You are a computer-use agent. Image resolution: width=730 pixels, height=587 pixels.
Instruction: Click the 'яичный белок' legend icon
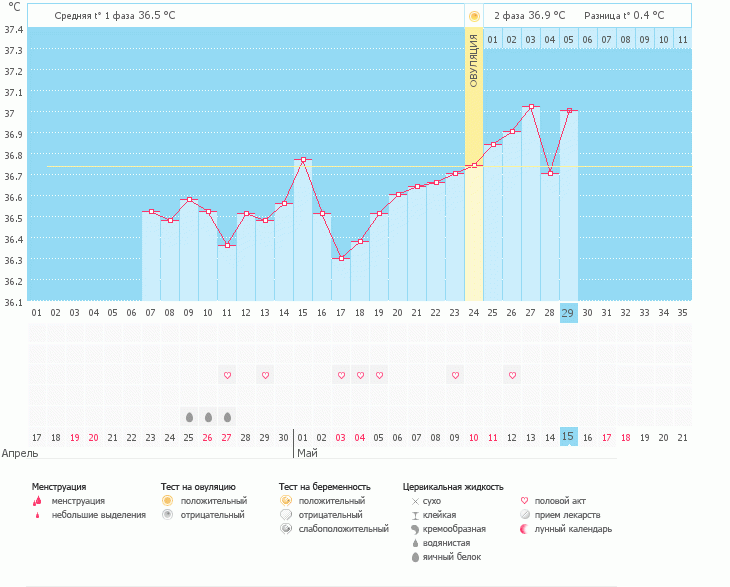[x=414, y=557]
